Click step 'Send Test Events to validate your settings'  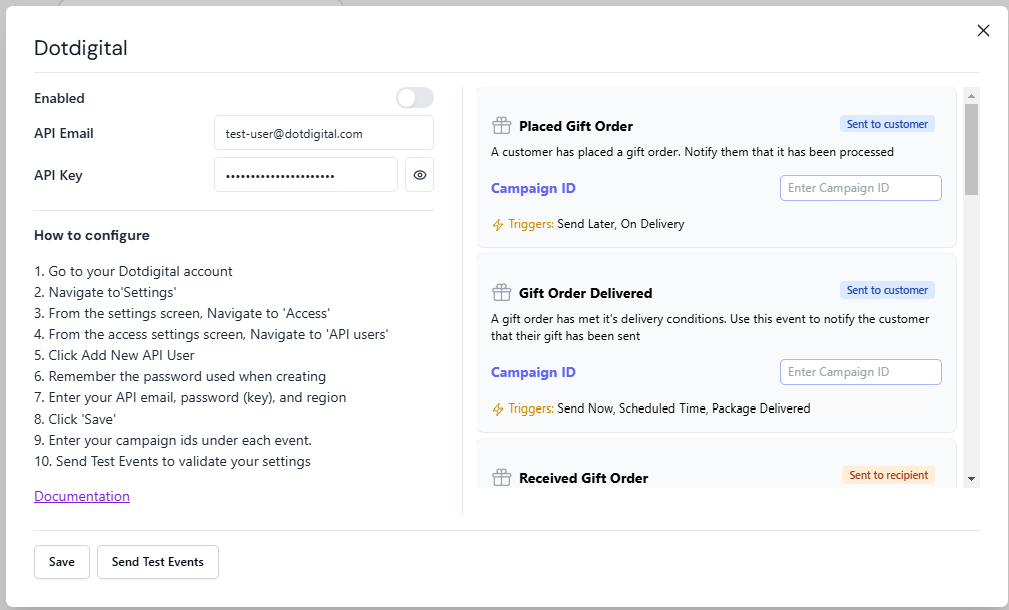pos(172,461)
